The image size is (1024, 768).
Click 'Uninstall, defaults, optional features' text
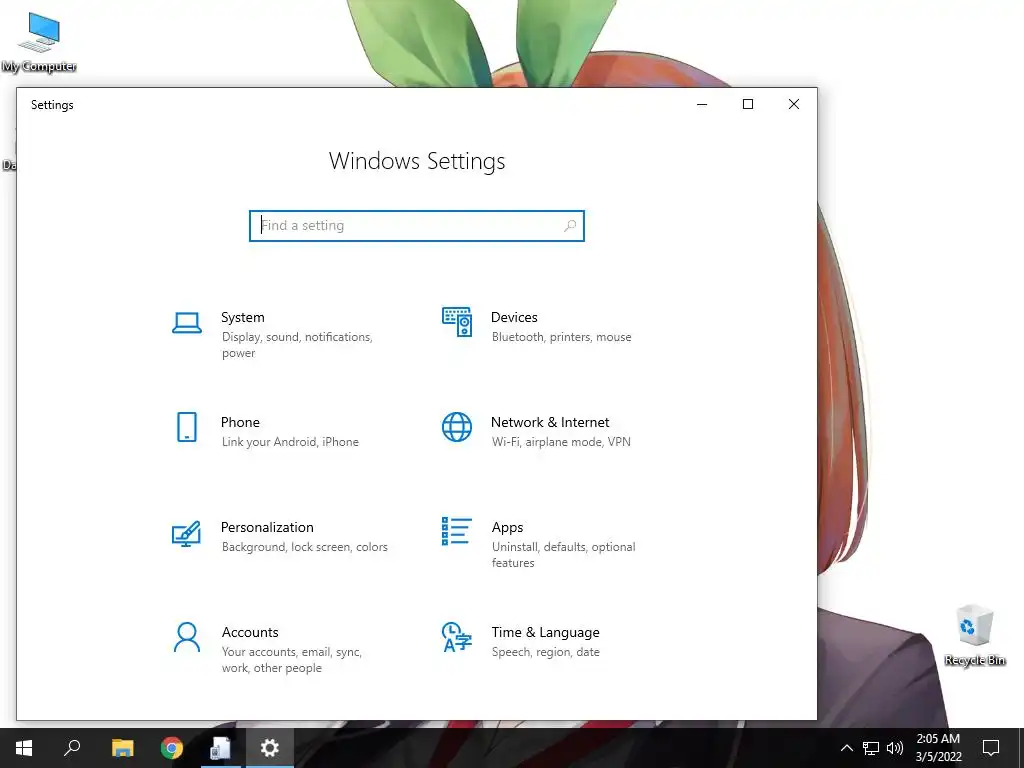(564, 554)
